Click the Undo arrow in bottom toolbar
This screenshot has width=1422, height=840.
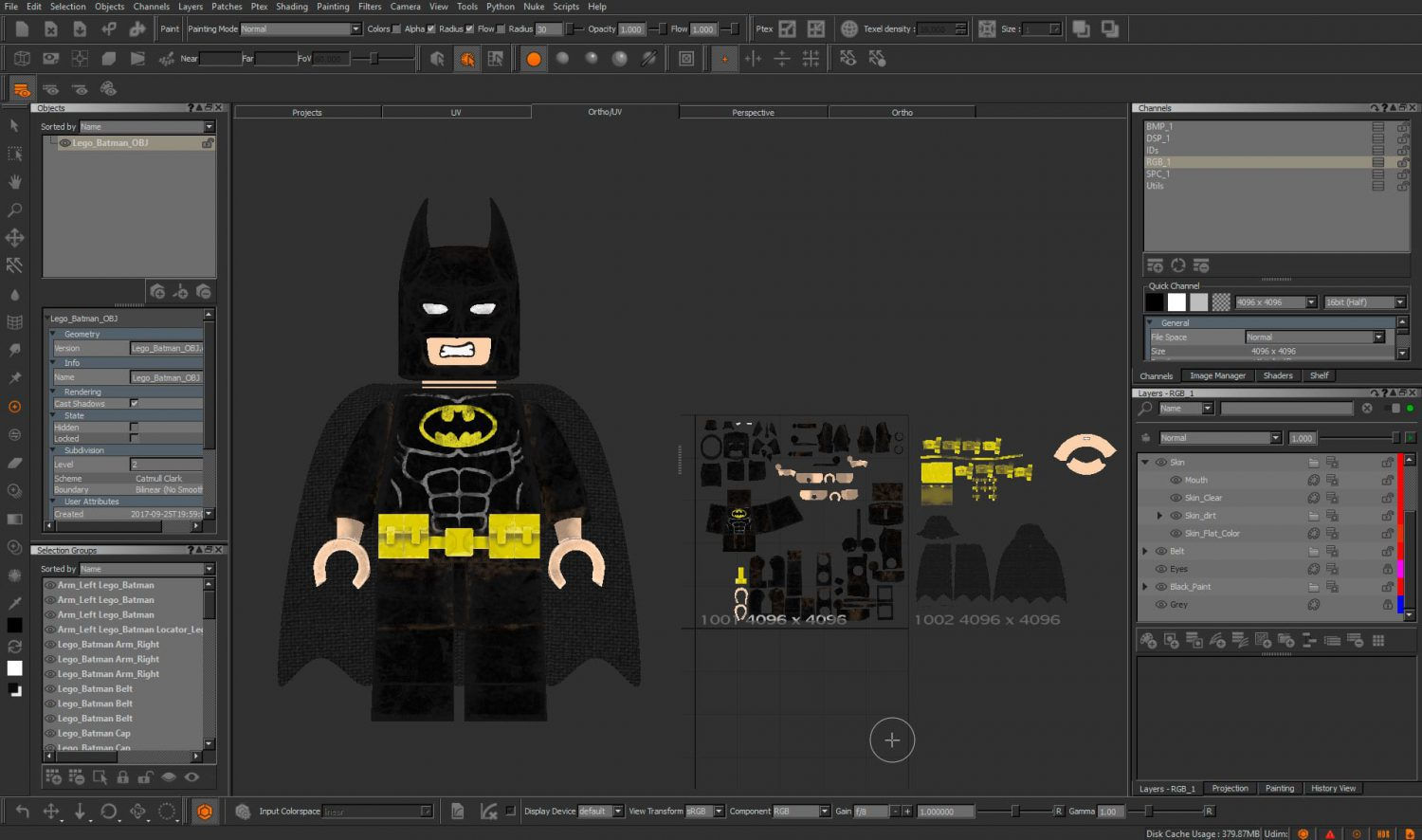coord(22,812)
